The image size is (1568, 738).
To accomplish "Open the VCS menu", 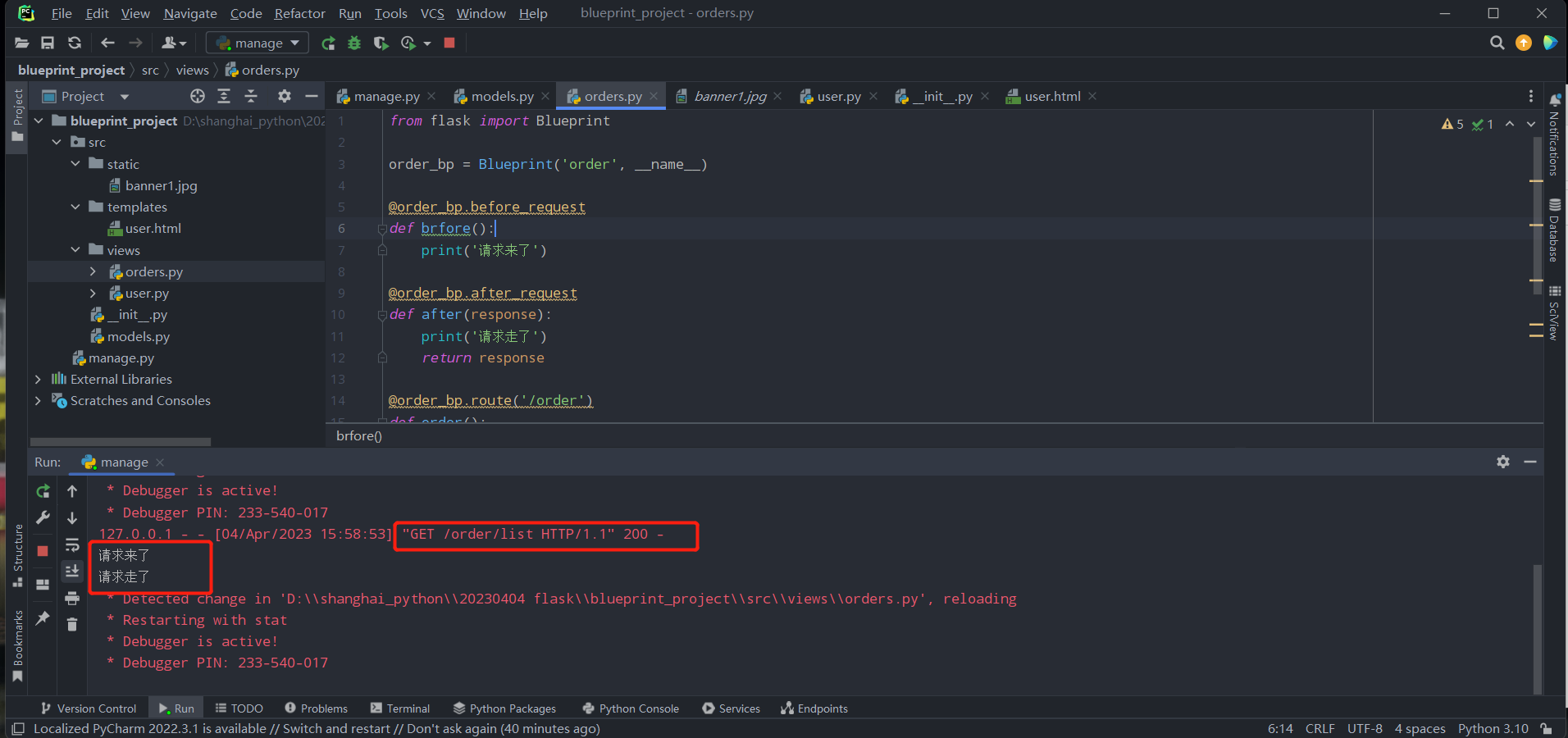I will [x=432, y=13].
